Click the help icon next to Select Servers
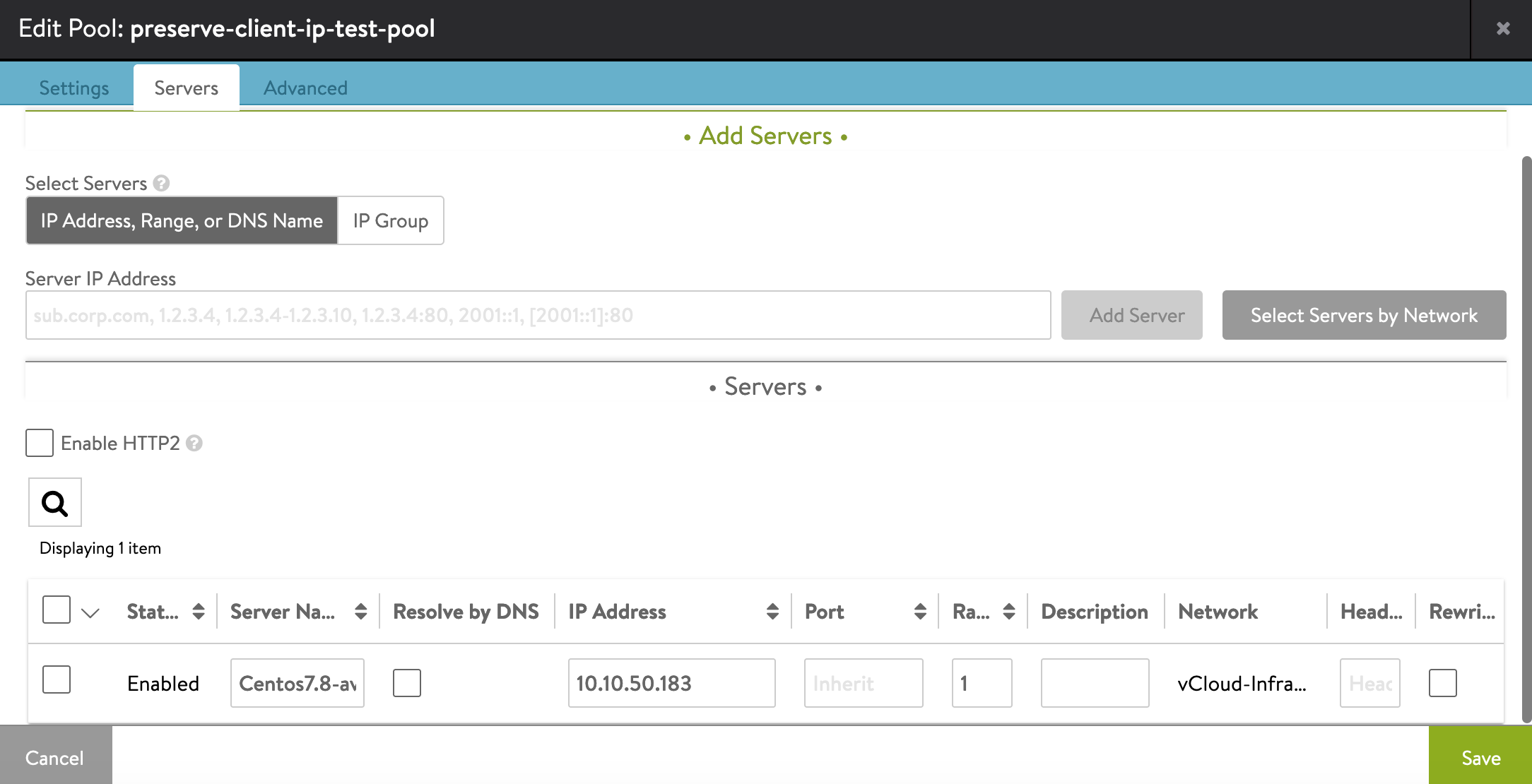Image resolution: width=1532 pixels, height=784 pixels. (162, 183)
